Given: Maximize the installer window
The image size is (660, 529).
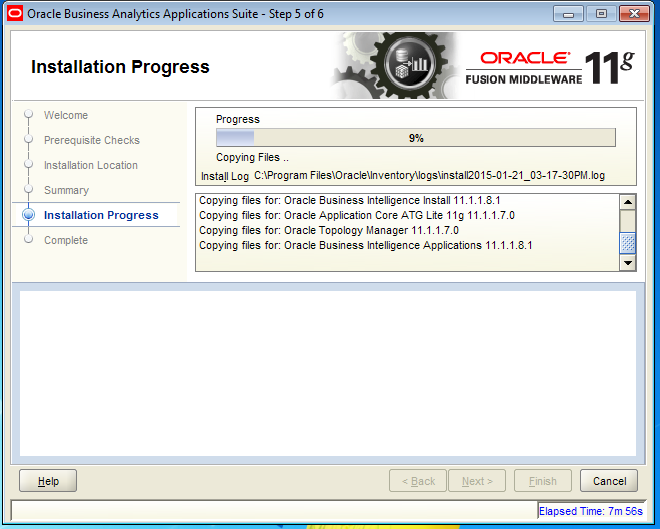Looking at the screenshot, I should [x=601, y=14].
